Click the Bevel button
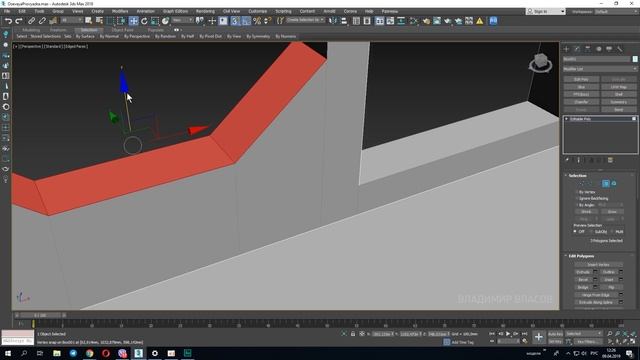The height and width of the screenshot is (360, 640). [583, 280]
